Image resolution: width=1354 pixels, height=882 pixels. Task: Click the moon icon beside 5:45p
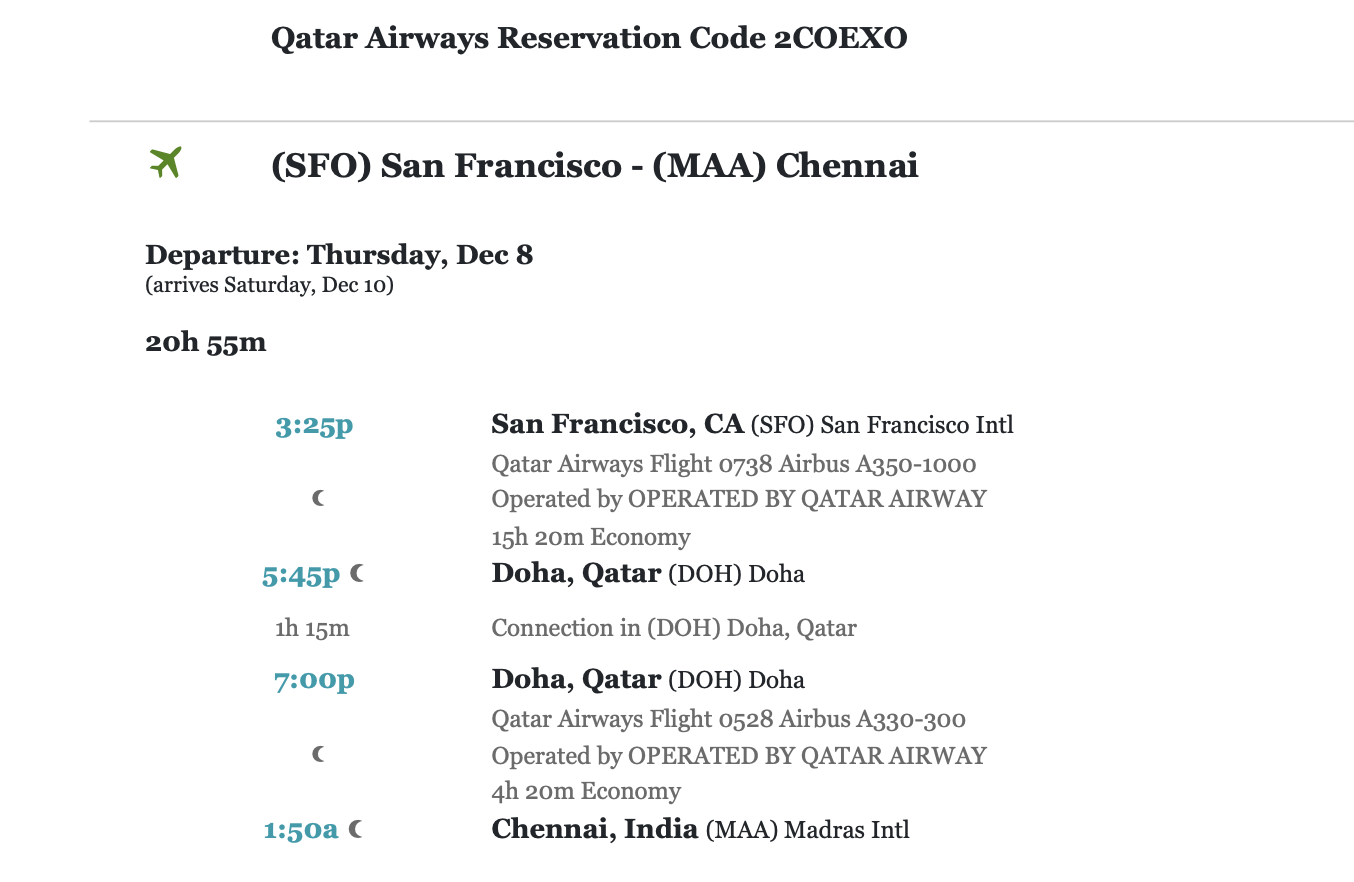coord(358,574)
